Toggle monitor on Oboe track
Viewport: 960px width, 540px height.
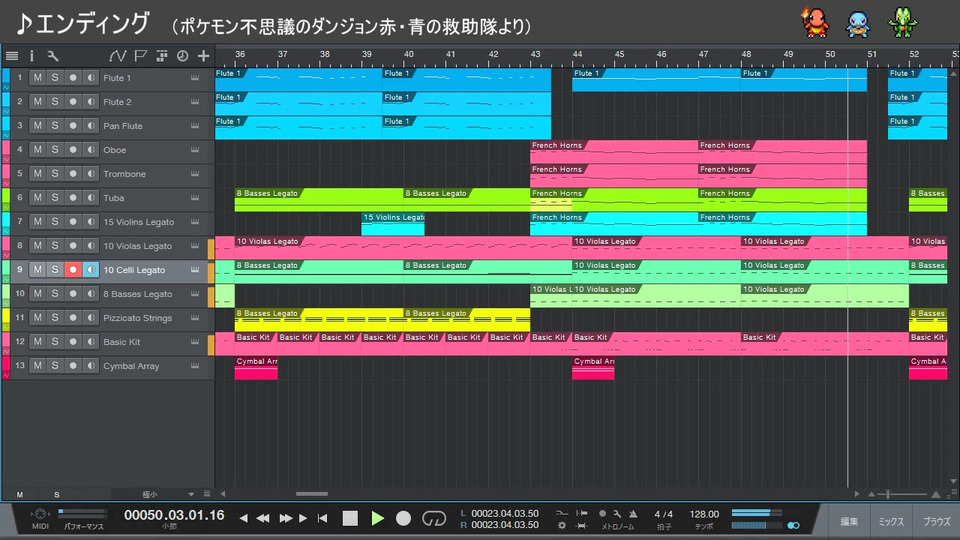(91, 150)
